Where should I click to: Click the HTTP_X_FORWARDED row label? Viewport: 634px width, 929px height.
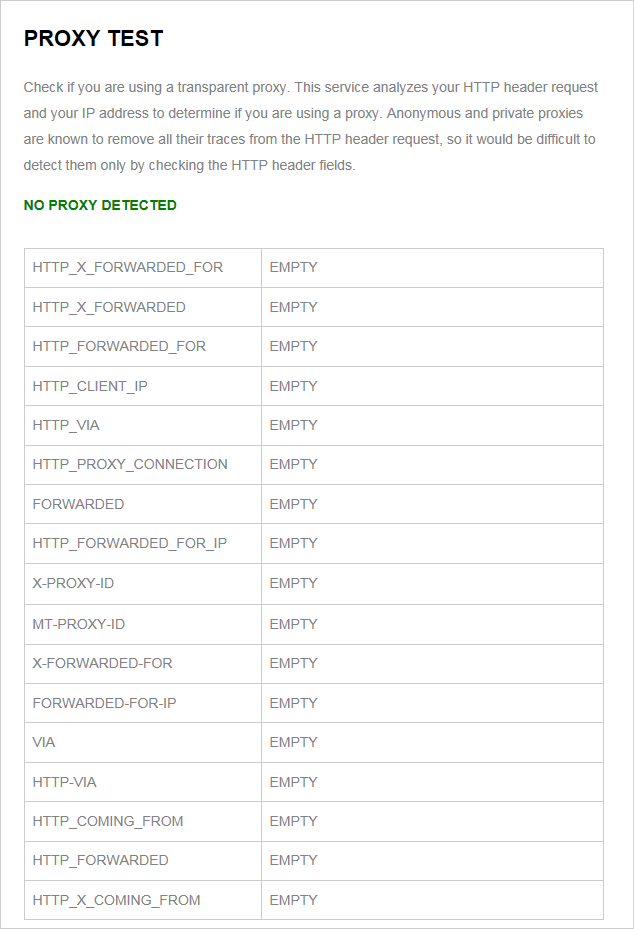109,307
